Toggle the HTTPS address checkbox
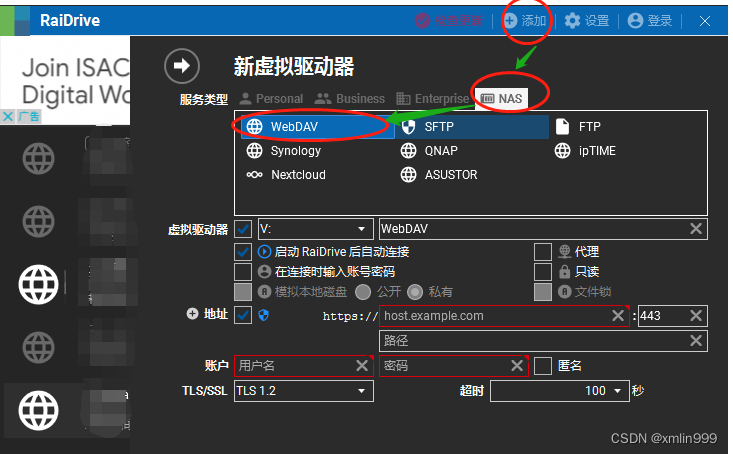 243,315
